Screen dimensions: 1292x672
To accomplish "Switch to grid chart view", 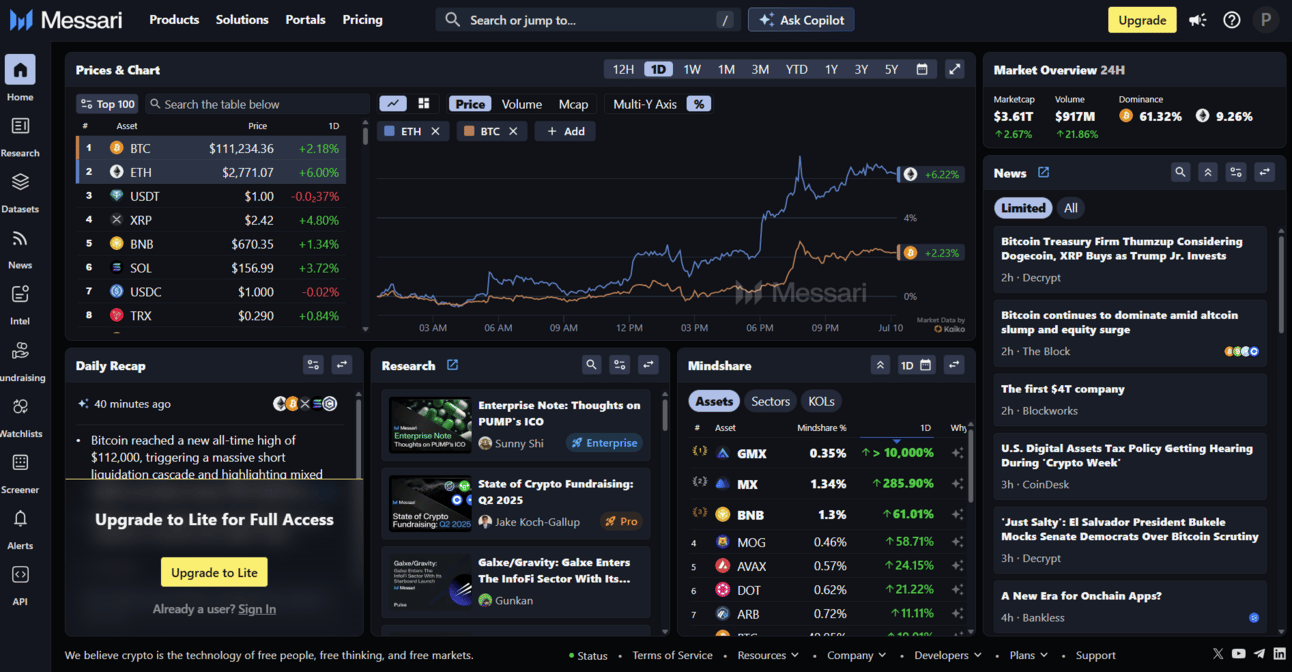I will click(424, 103).
